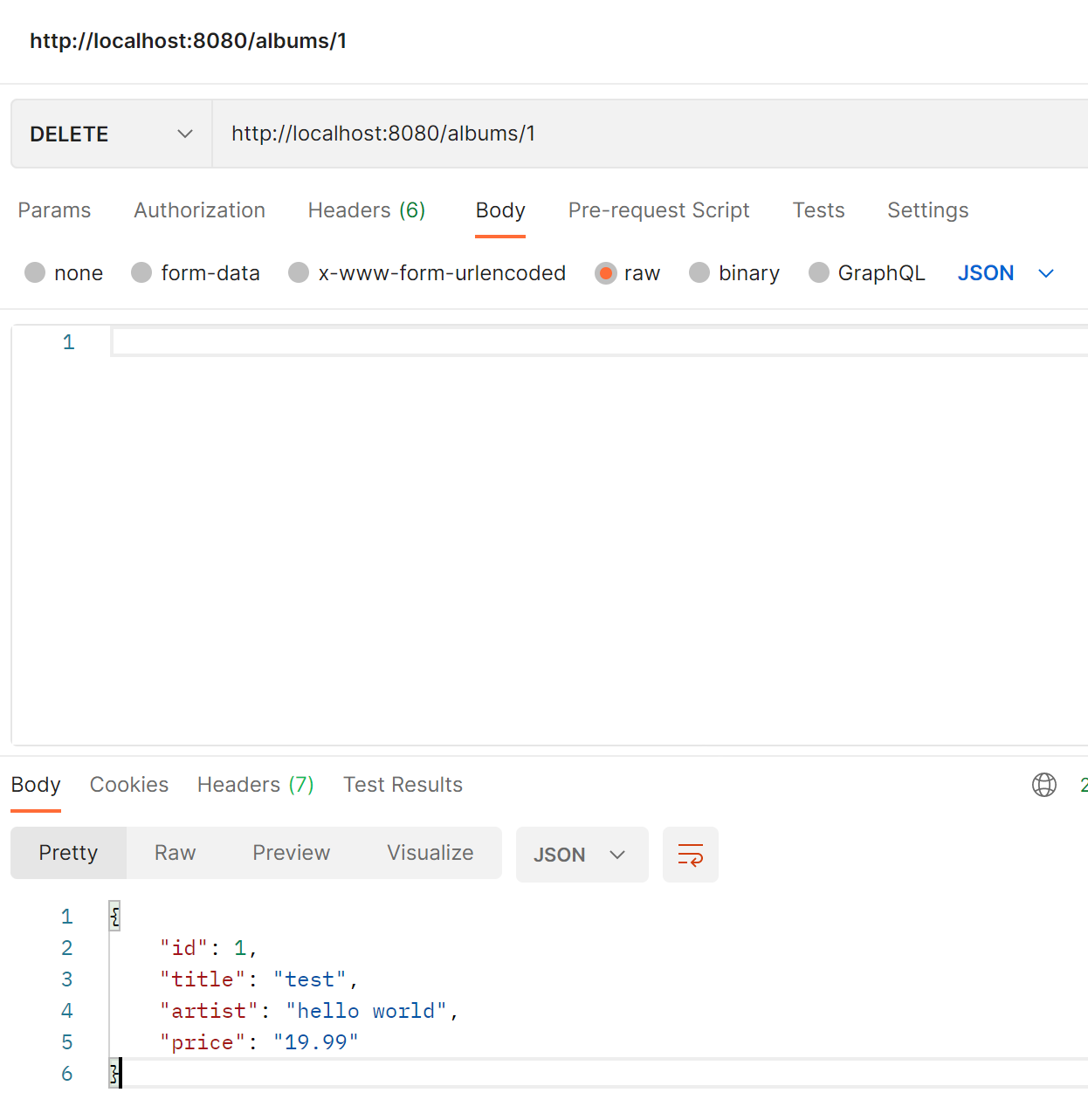Switch to the Authorization tab

click(x=199, y=210)
